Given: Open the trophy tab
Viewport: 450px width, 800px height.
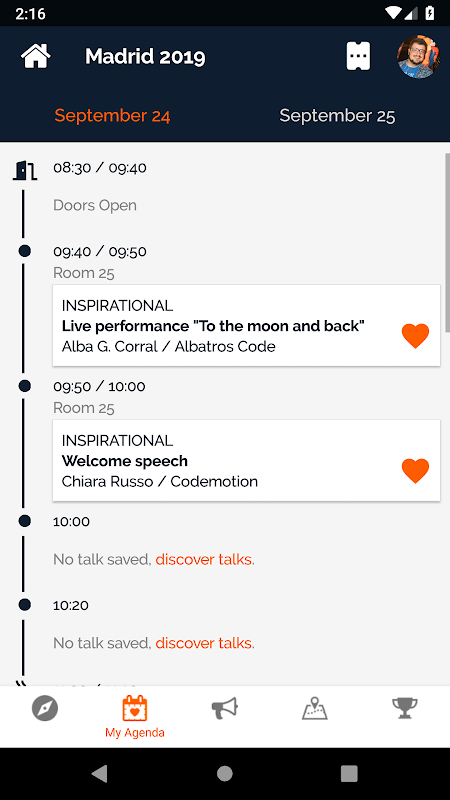Looking at the screenshot, I should pyautogui.click(x=405, y=708).
